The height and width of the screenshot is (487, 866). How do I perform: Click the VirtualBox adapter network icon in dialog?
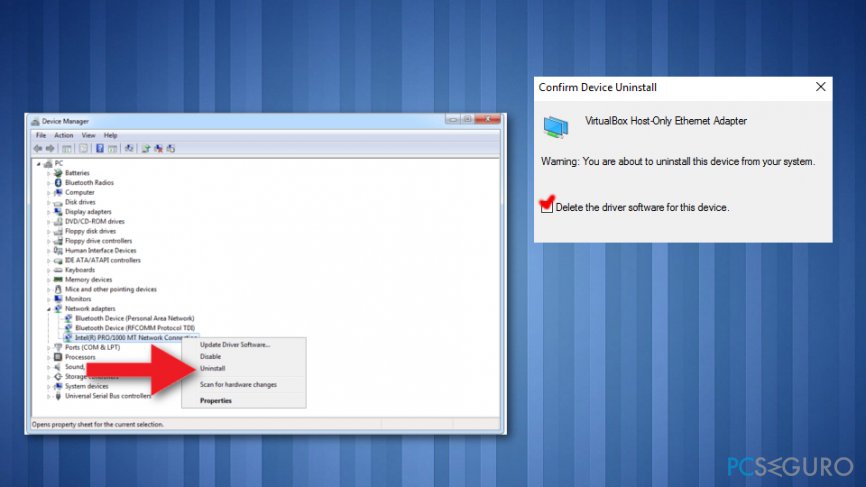[x=556, y=126]
